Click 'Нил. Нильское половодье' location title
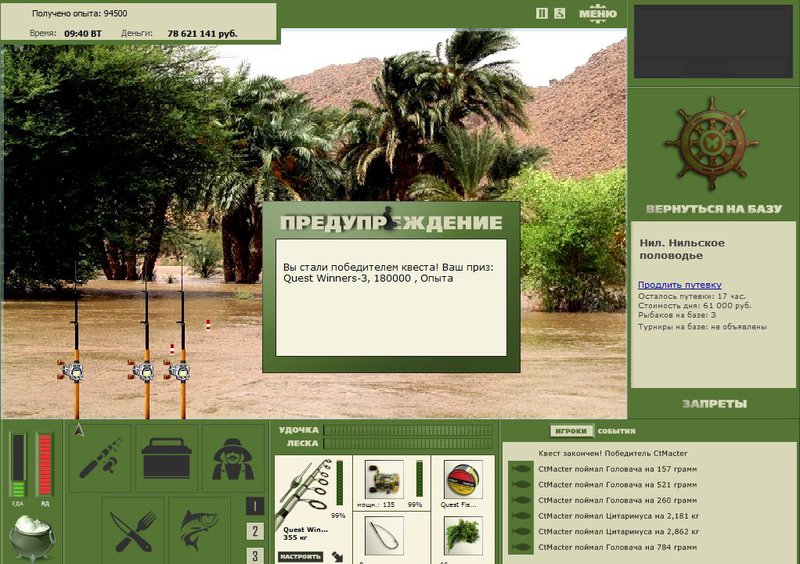The image size is (800, 564). [x=682, y=249]
